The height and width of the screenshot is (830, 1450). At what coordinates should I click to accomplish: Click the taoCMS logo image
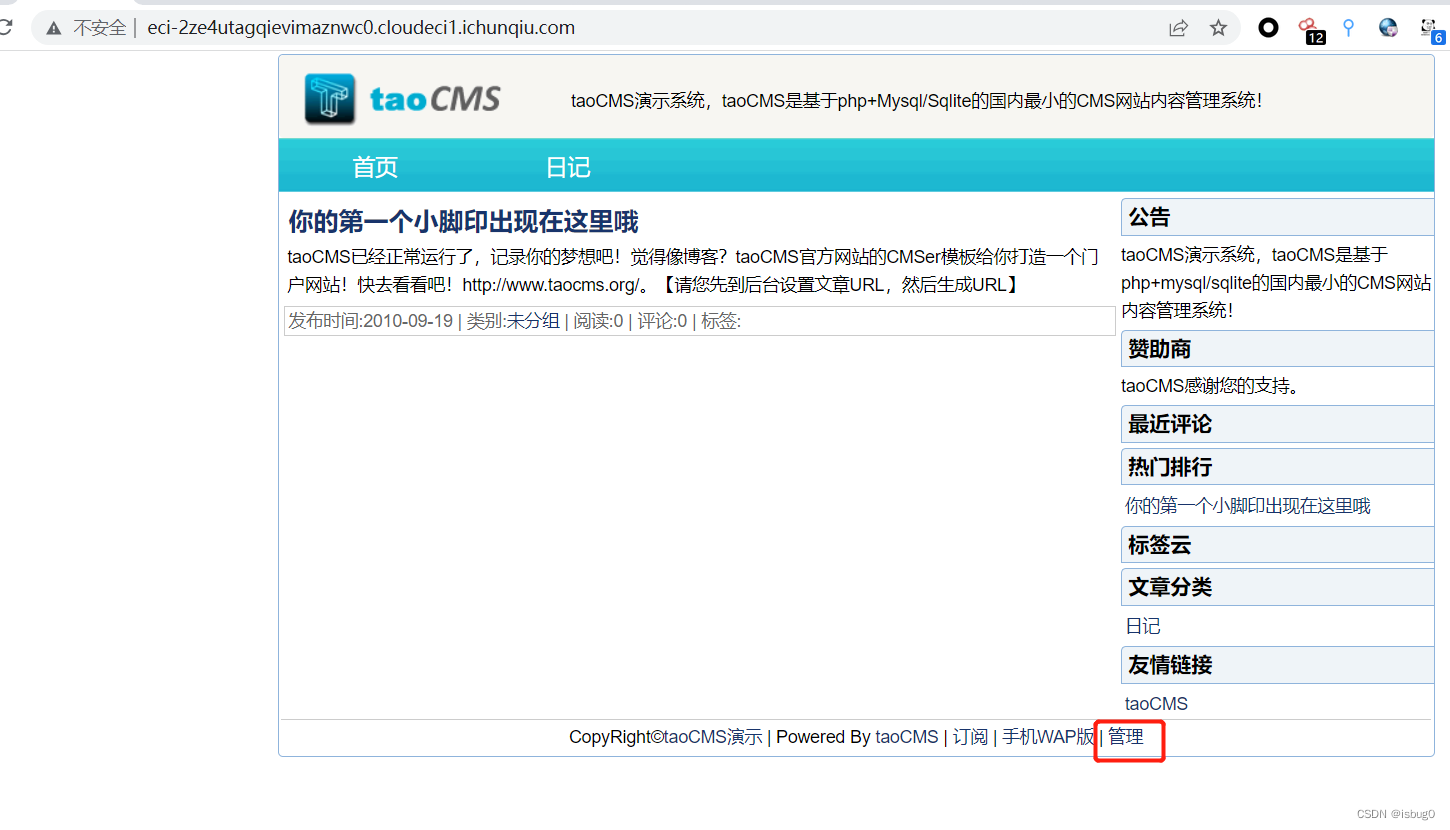[403, 99]
